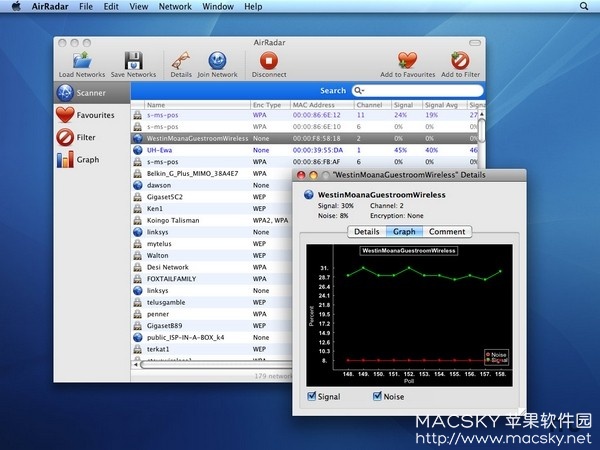Select the terkat1 network row
Image resolution: width=600 pixels, height=450 pixels.
pyautogui.click(x=211, y=349)
